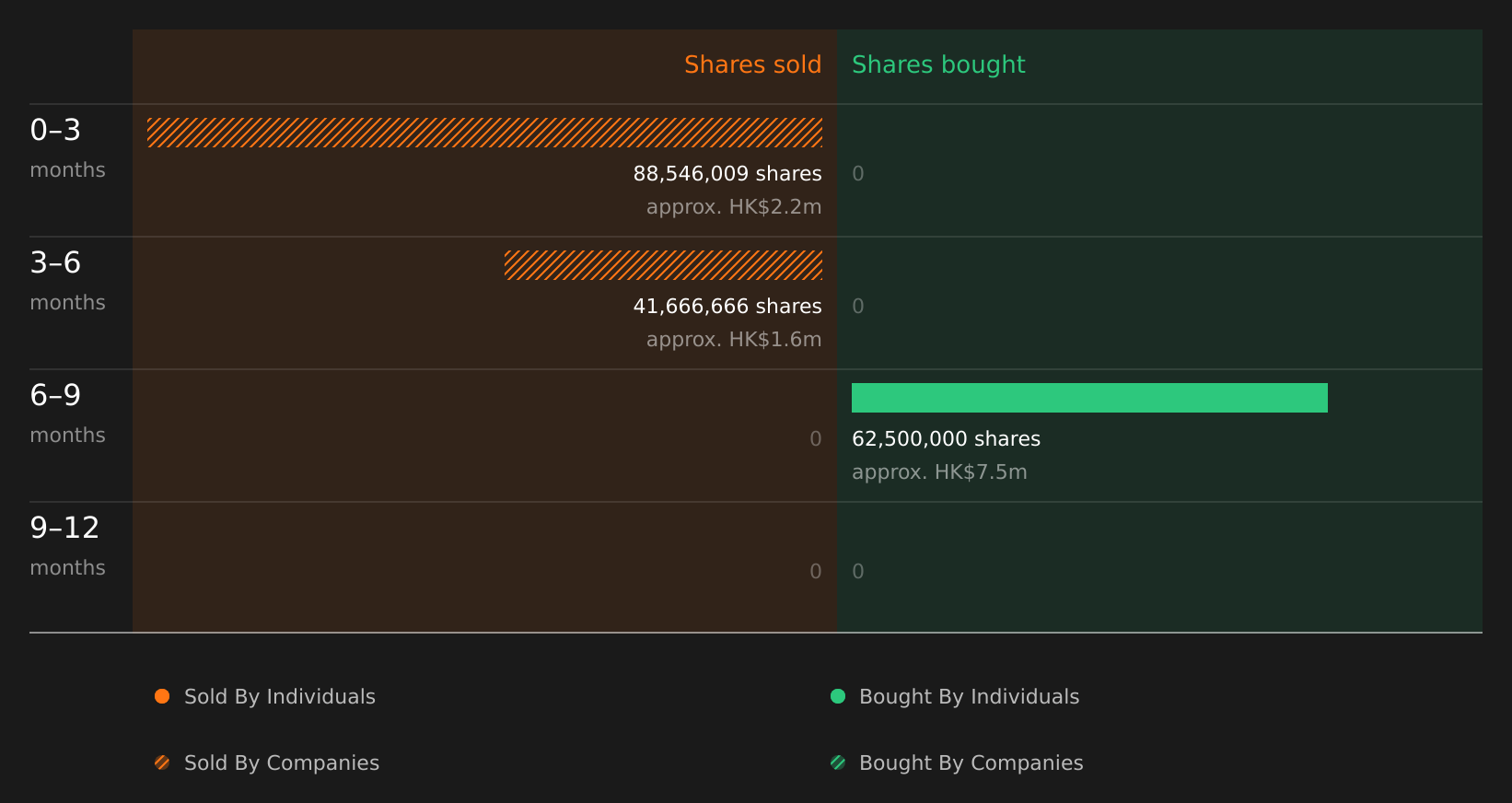The height and width of the screenshot is (803, 1512).
Task: Click the striped Bought By Companies legend icon
Action: [838, 762]
